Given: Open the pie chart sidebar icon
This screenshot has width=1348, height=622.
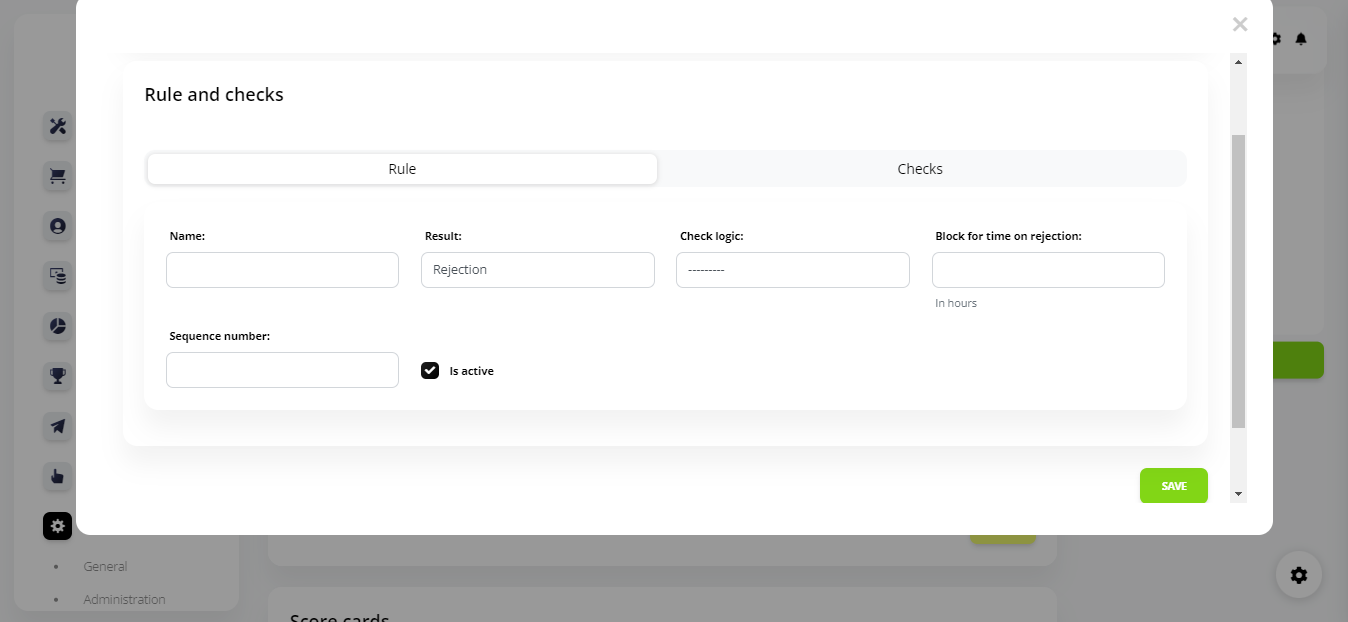Looking at the screenshot, I should coord(58,326).
